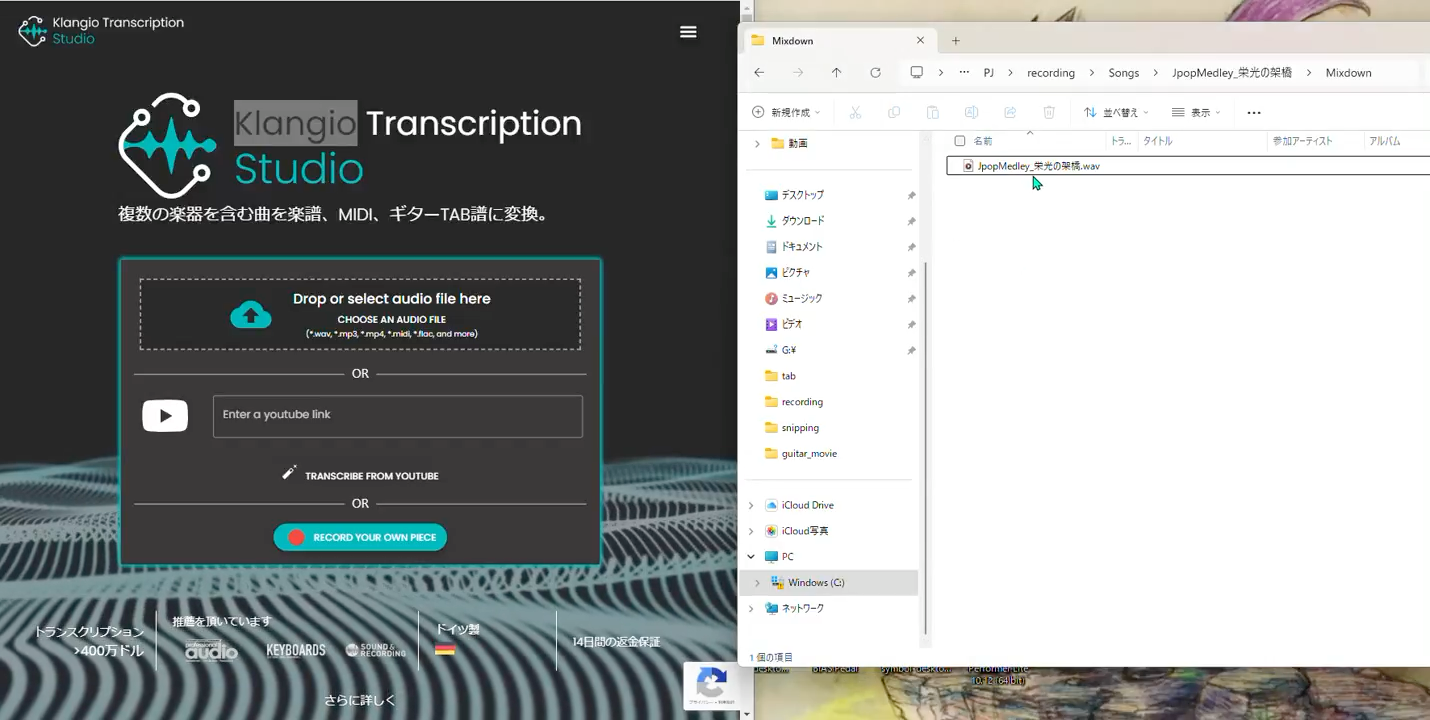Click the Paste icon in Explorer toolbar

932,113
